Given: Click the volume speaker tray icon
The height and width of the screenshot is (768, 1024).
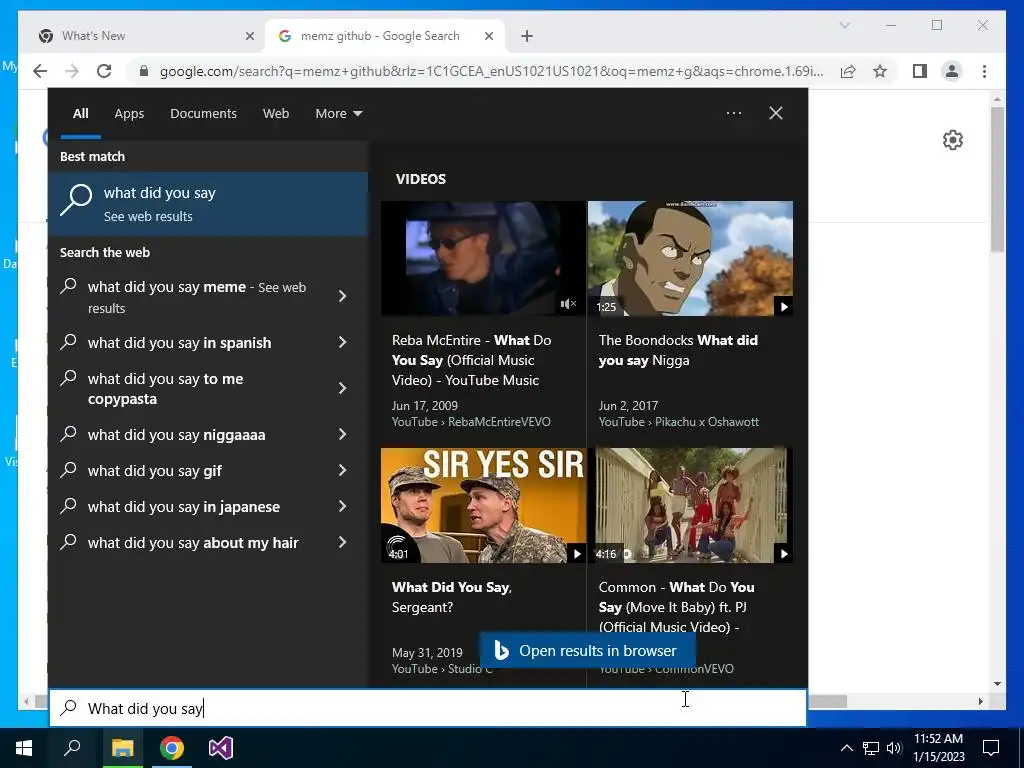Looking at the screenshot, I should coord(894,748).
